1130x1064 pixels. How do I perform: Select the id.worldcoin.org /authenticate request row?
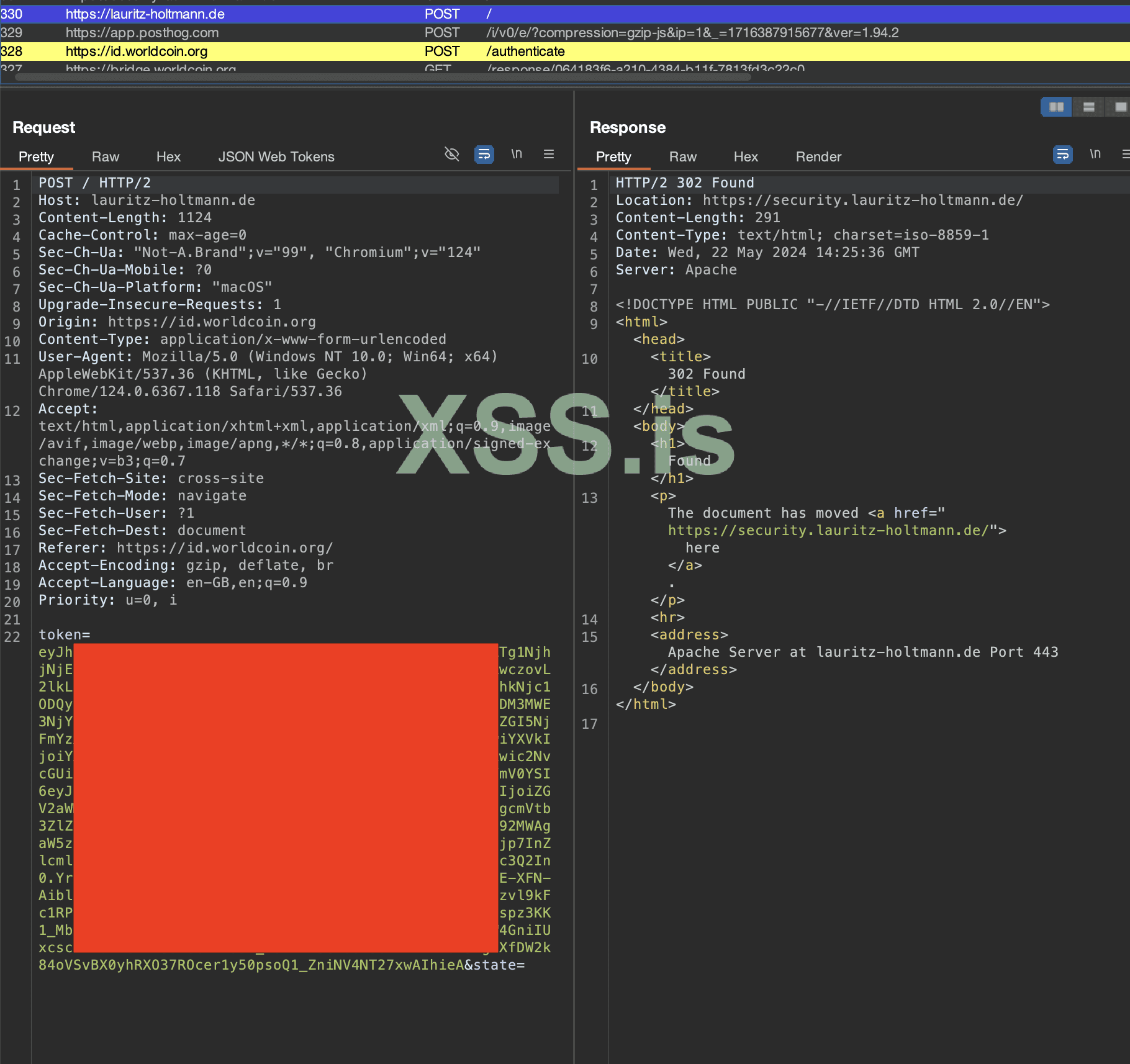pos(248,52)
